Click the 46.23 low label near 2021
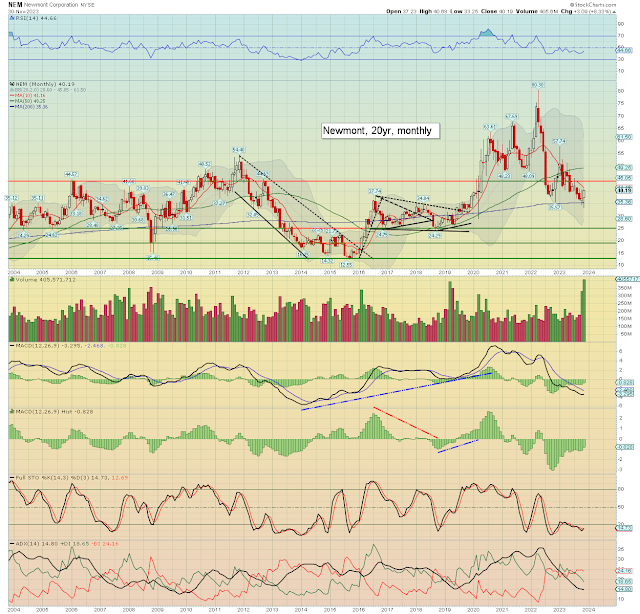The image size is (640, 614). coord(504,176)
